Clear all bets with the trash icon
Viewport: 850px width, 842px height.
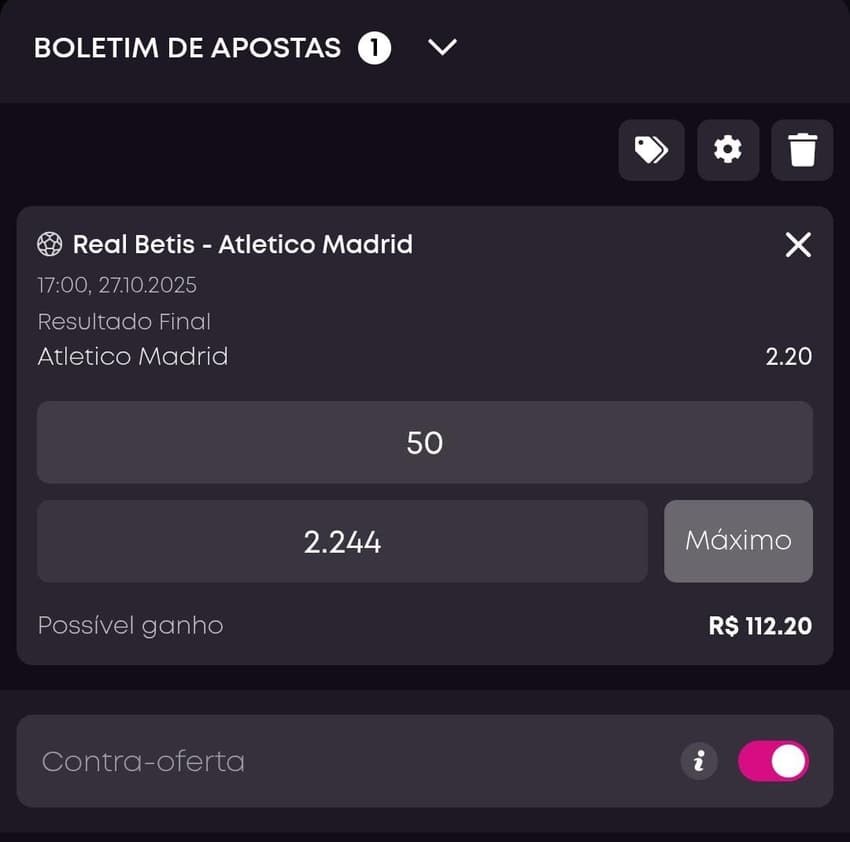801,150
